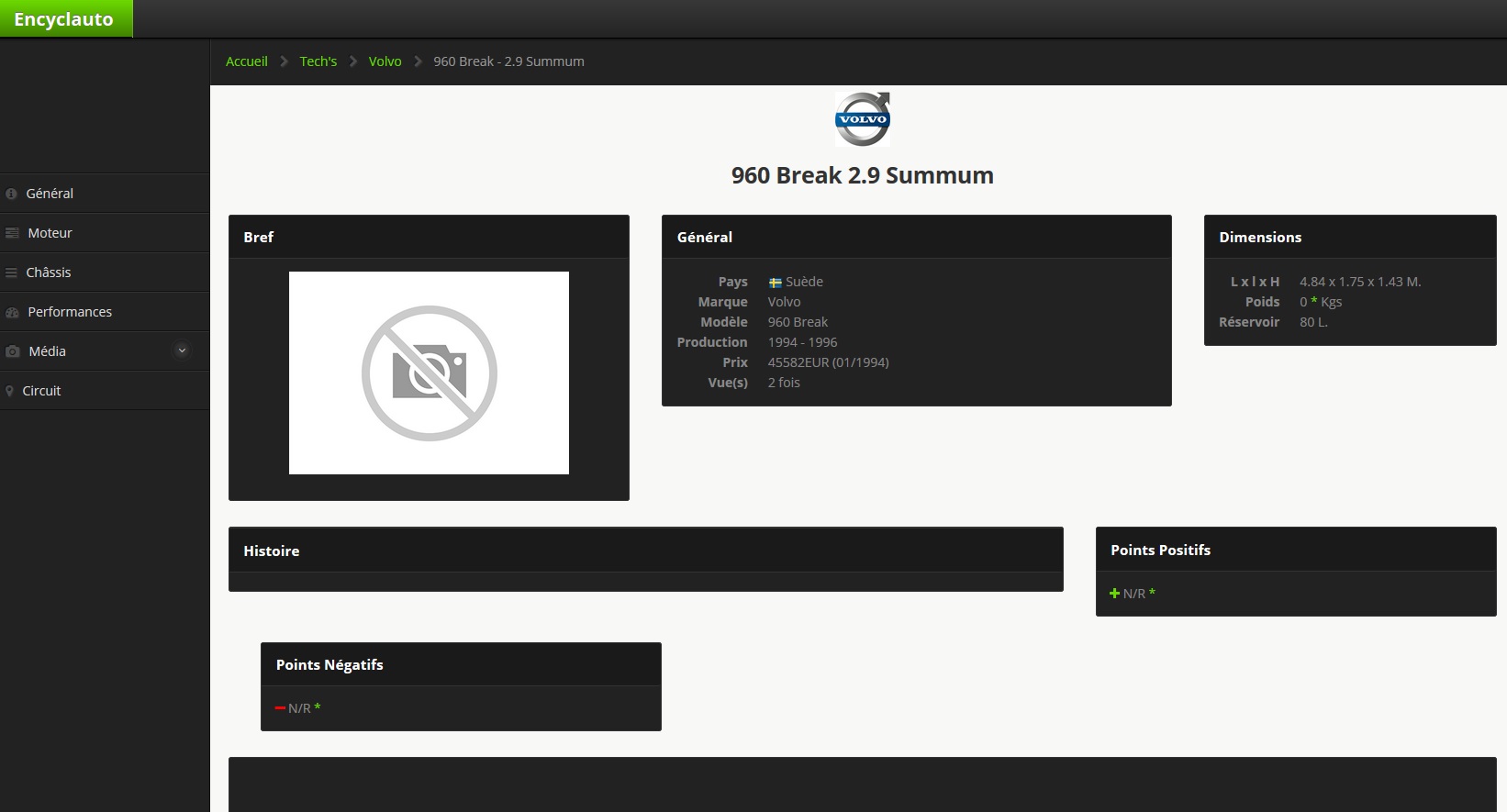
Task: Select the Circuit sidebar item
Action: tap(105, 391)
